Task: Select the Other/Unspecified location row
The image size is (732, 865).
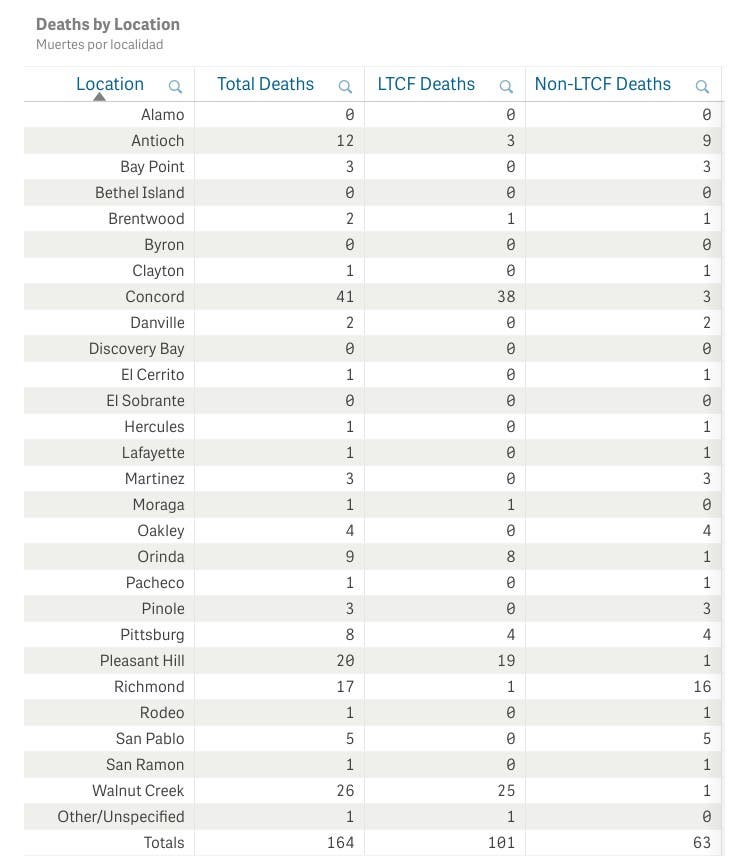Action: click(x=121, y=817)
